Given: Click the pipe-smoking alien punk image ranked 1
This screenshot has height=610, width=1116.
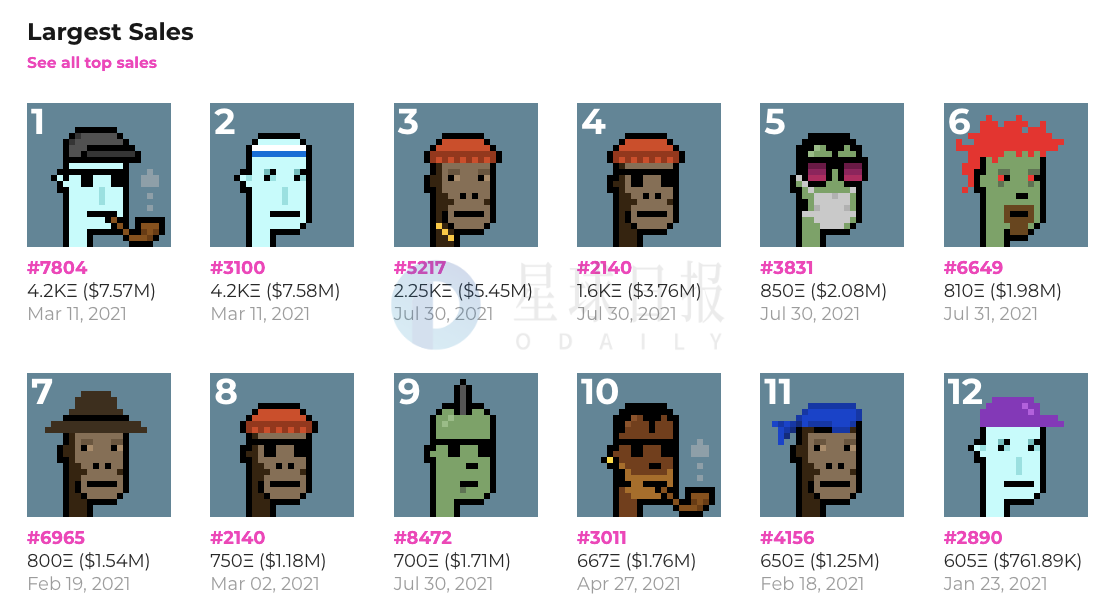Looking at the screenshot, I should tap(99, 175).
